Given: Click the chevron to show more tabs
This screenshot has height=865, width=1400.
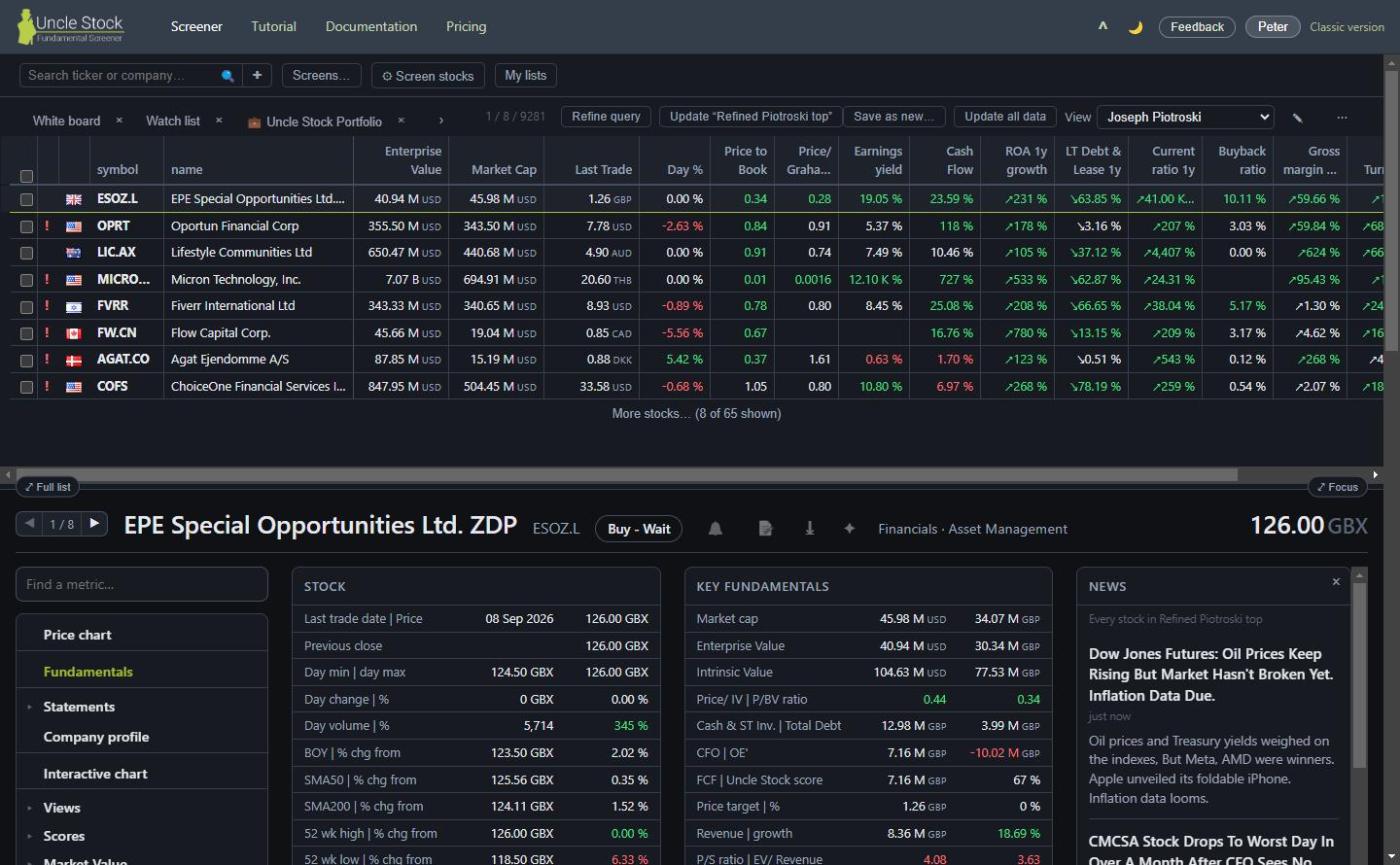Looking at the screenshot, I should click(441, 121).
